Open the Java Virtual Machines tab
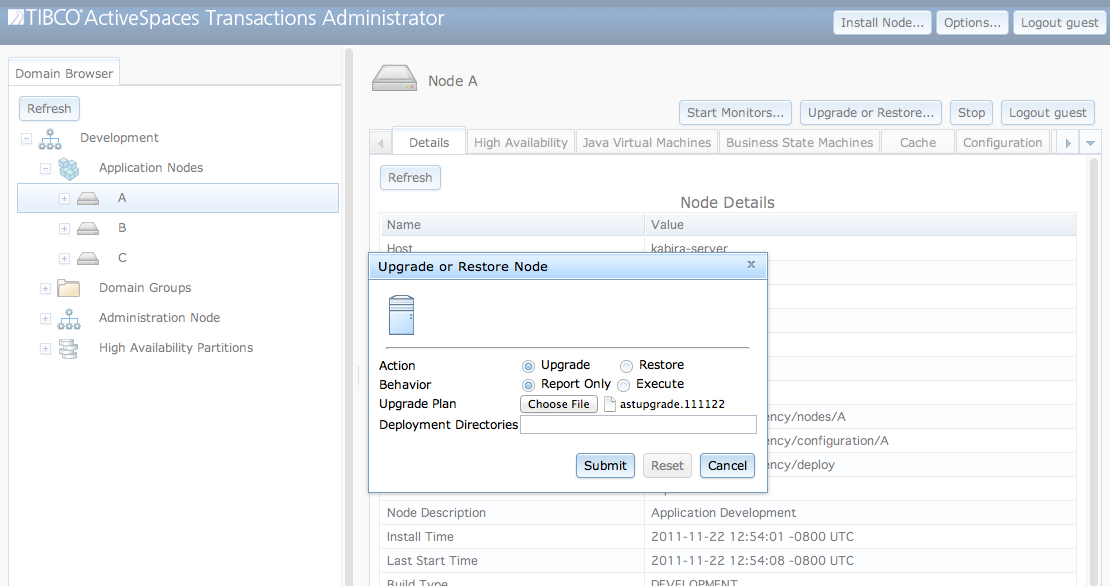This screenshot has height=586, width=1110. (647, 142)
